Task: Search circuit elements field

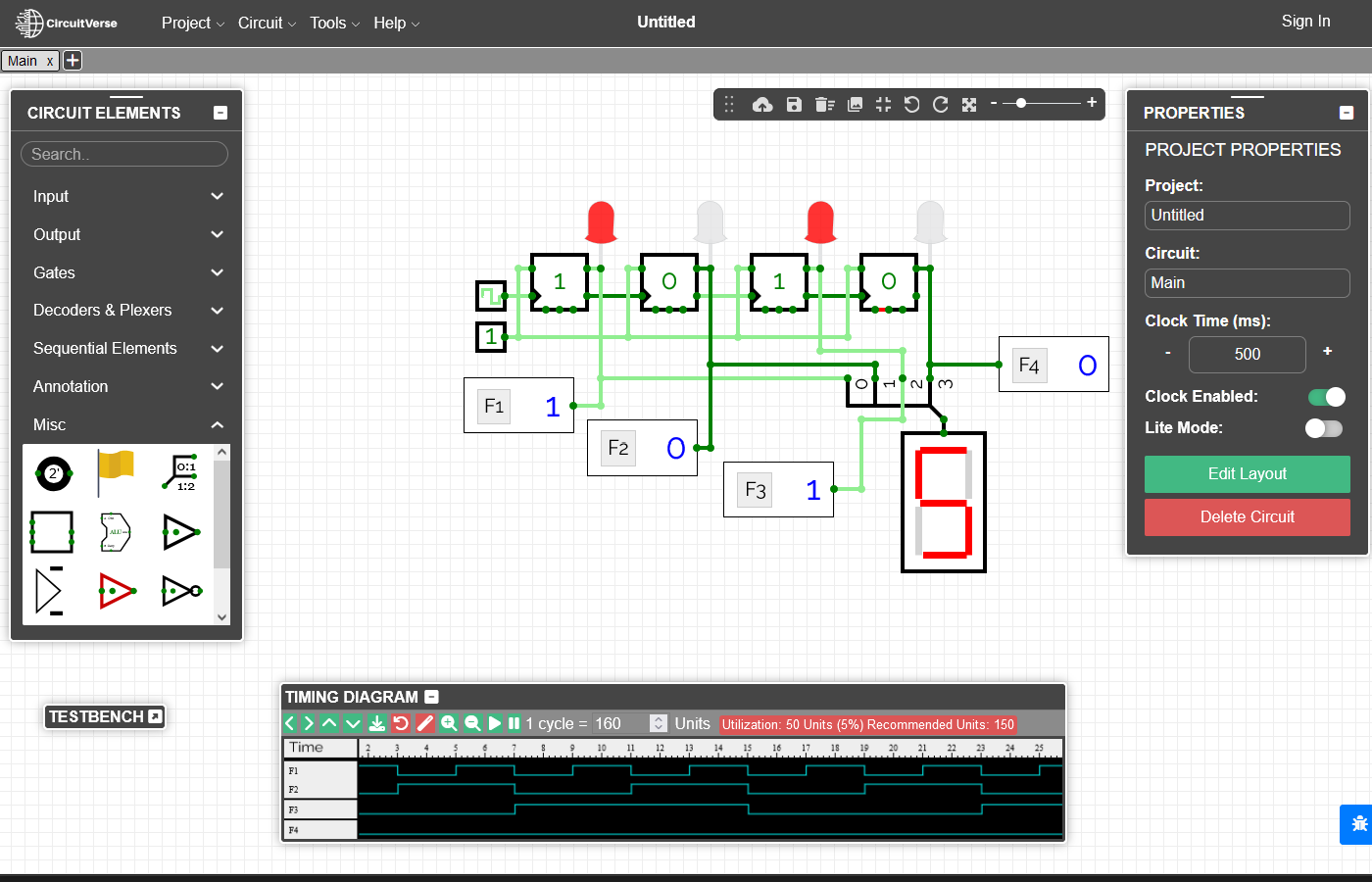Action: [x=124, y=154]
